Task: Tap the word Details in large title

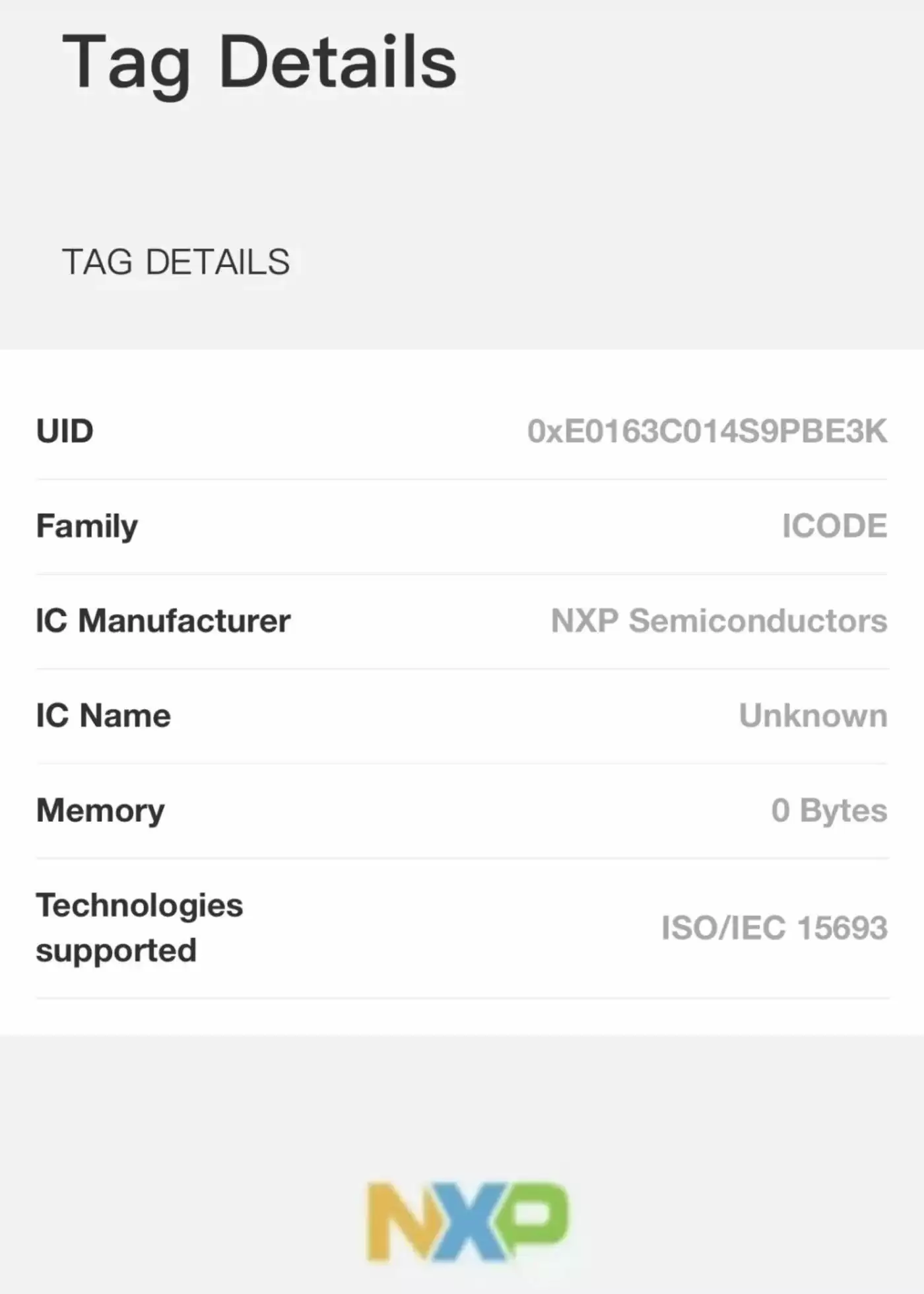Action: pos(337,62)
